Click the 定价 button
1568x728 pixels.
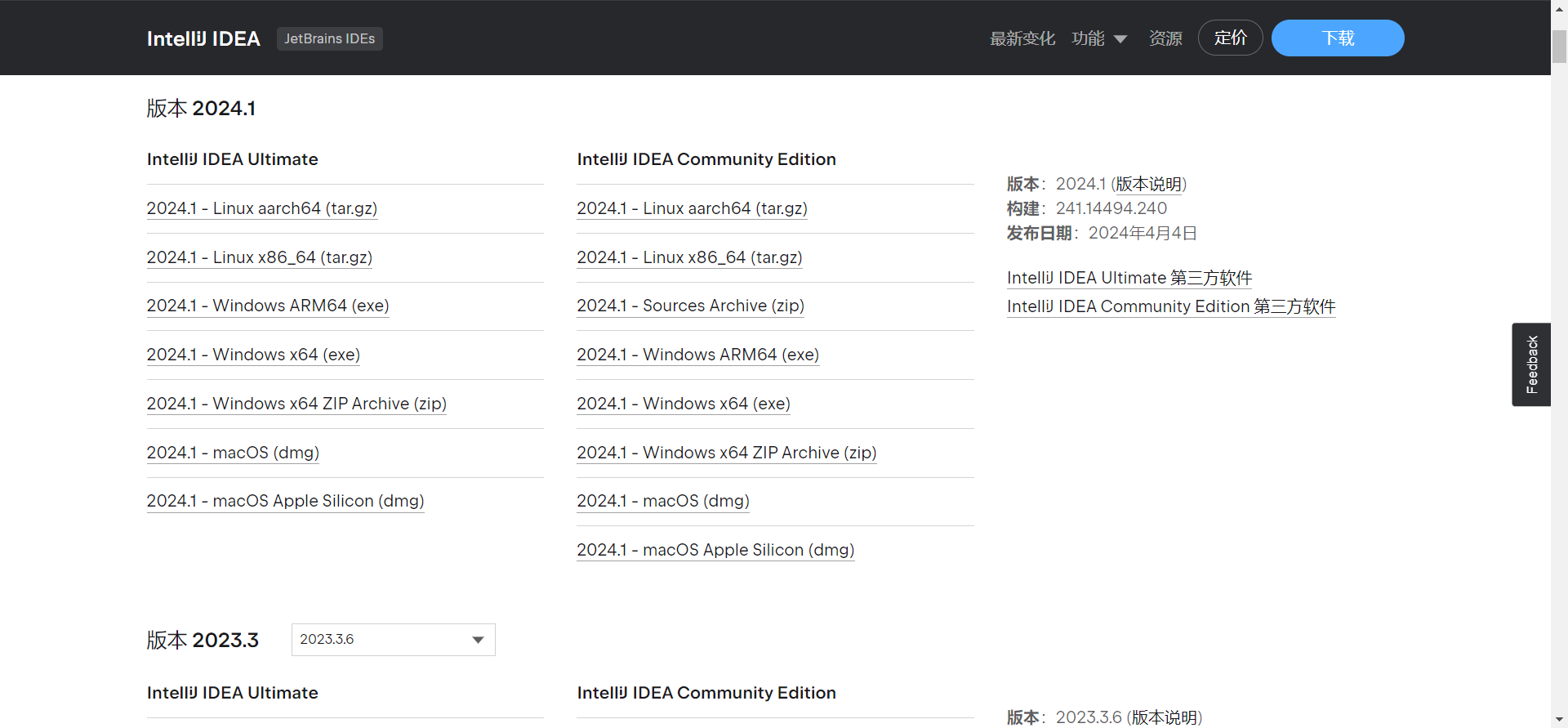1231,38
